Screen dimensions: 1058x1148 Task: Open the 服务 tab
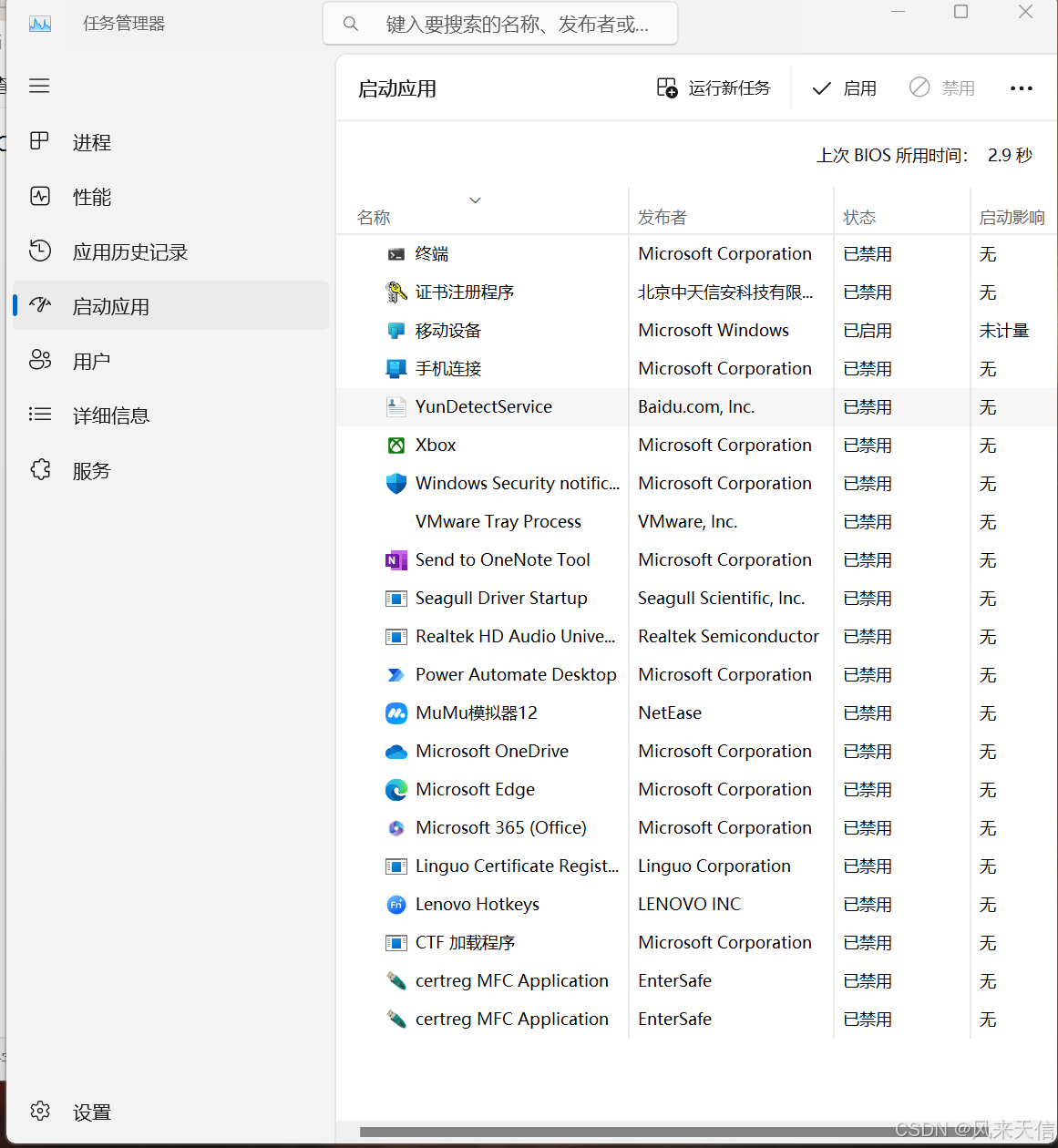click(x=170, y=470)
